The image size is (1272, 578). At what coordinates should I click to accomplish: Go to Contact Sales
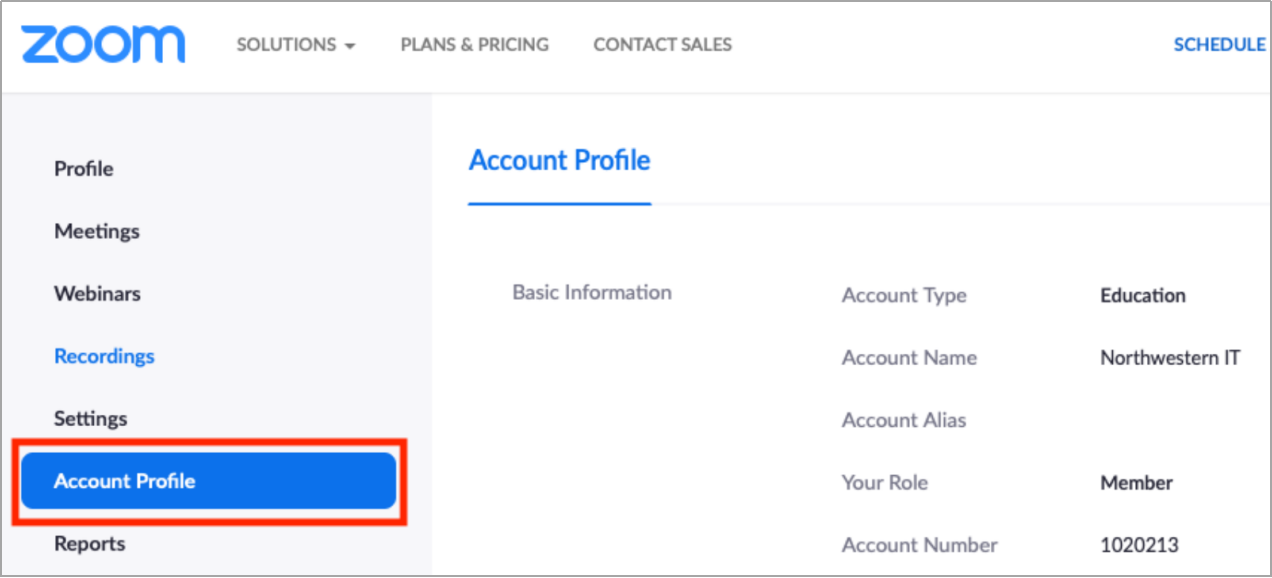point(662,45)
